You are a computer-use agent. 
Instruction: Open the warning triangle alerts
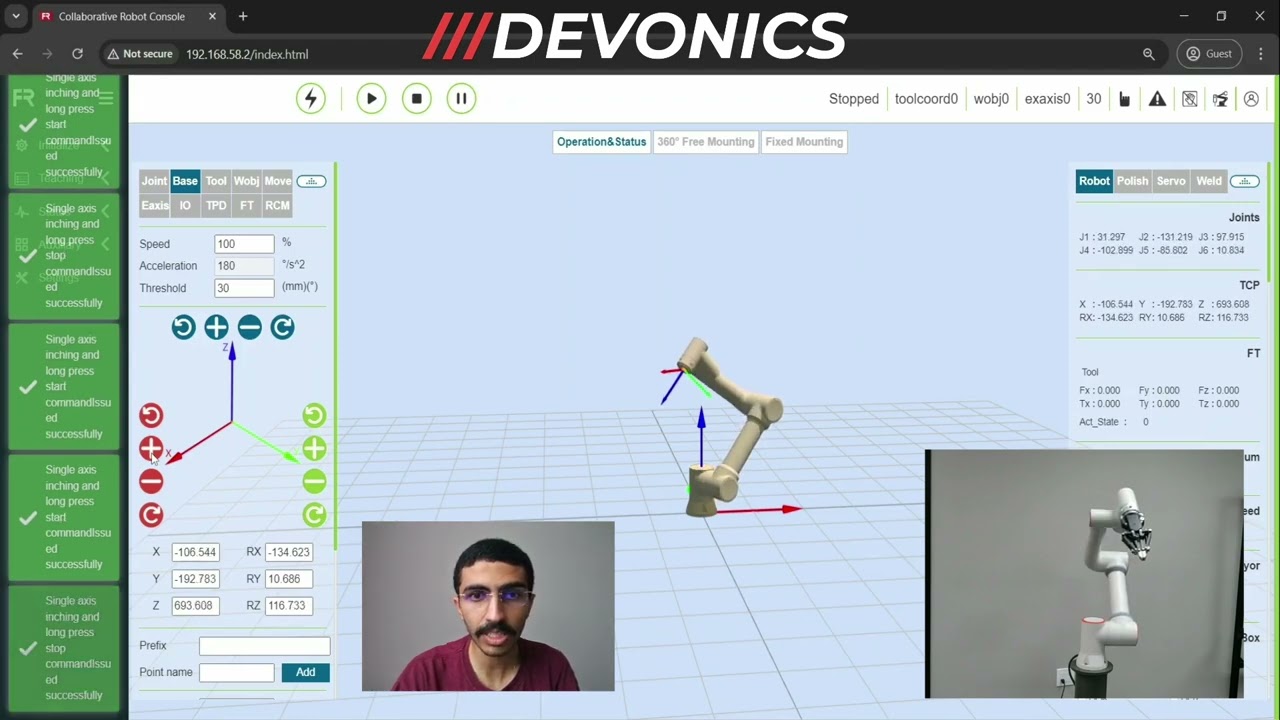[1157, 99]
